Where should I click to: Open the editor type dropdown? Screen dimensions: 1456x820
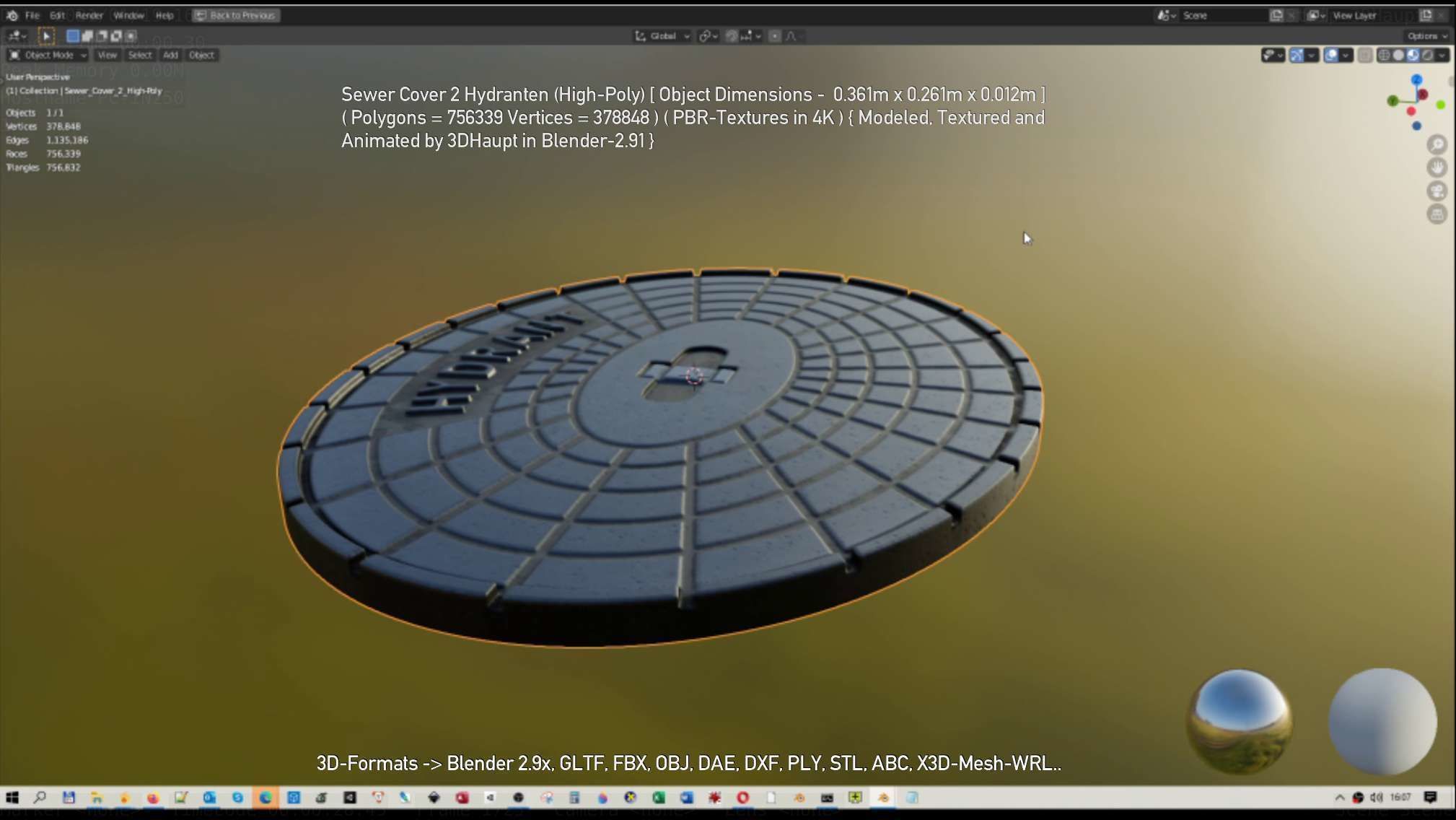(x=17, y=35)
